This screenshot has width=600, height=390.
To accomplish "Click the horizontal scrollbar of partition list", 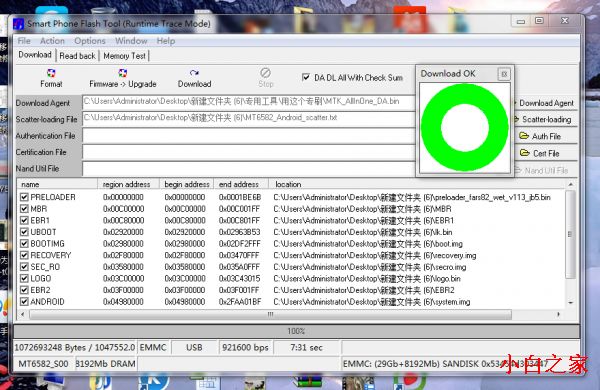I will pos(270,314).
